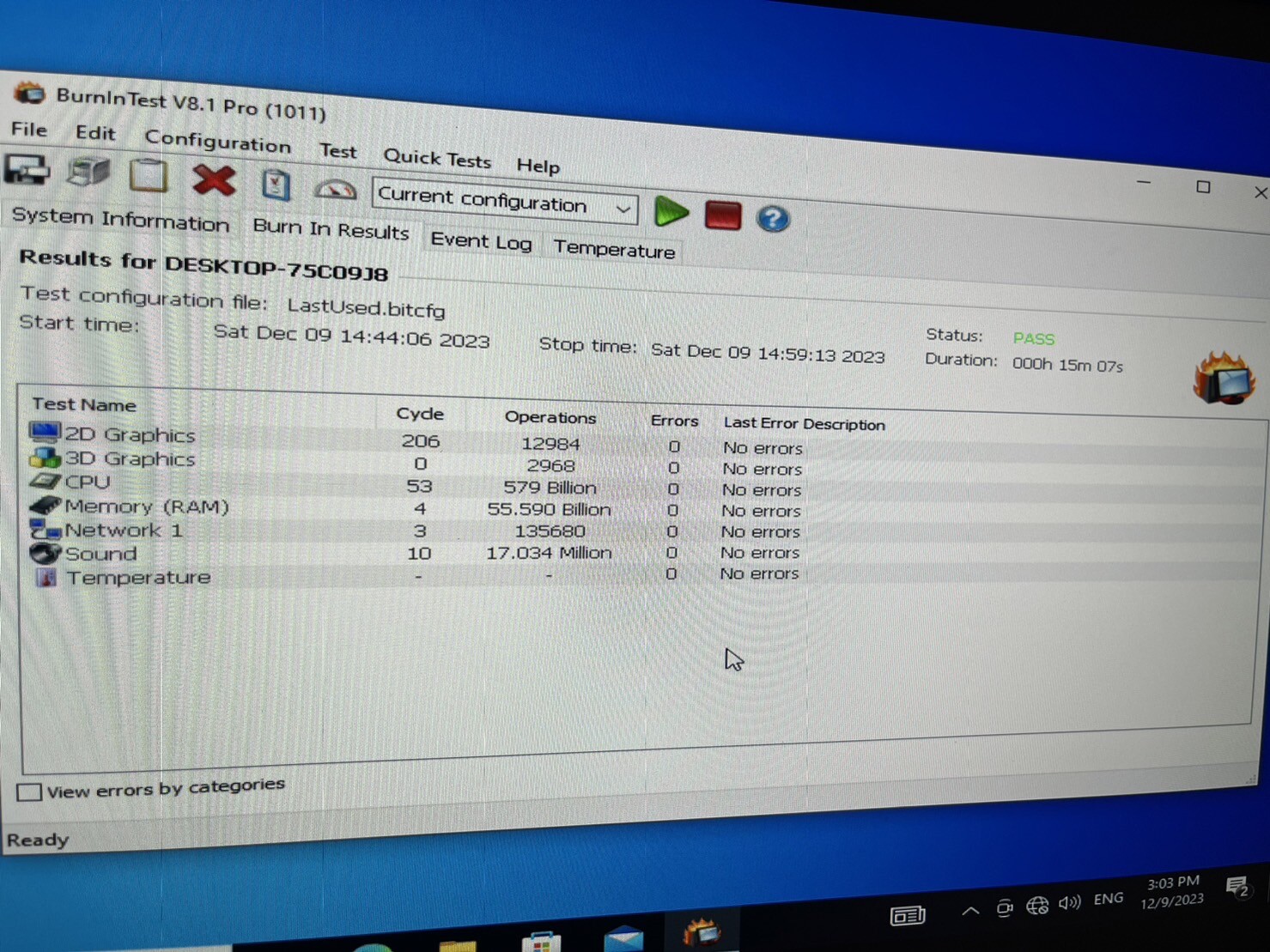The width and height of the screenshot is (1270, 952).
Task: Open the Quick Tests menu
Action: point(437,158)
